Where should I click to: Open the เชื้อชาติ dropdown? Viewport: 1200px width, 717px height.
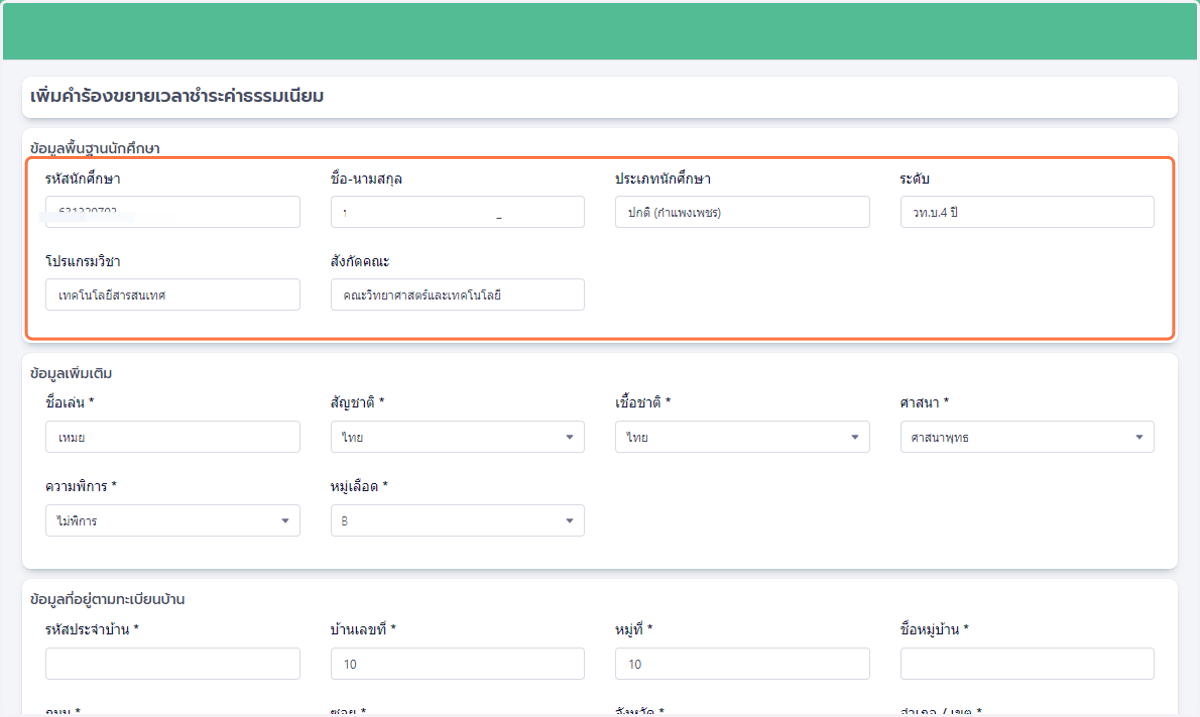point(742,437)
